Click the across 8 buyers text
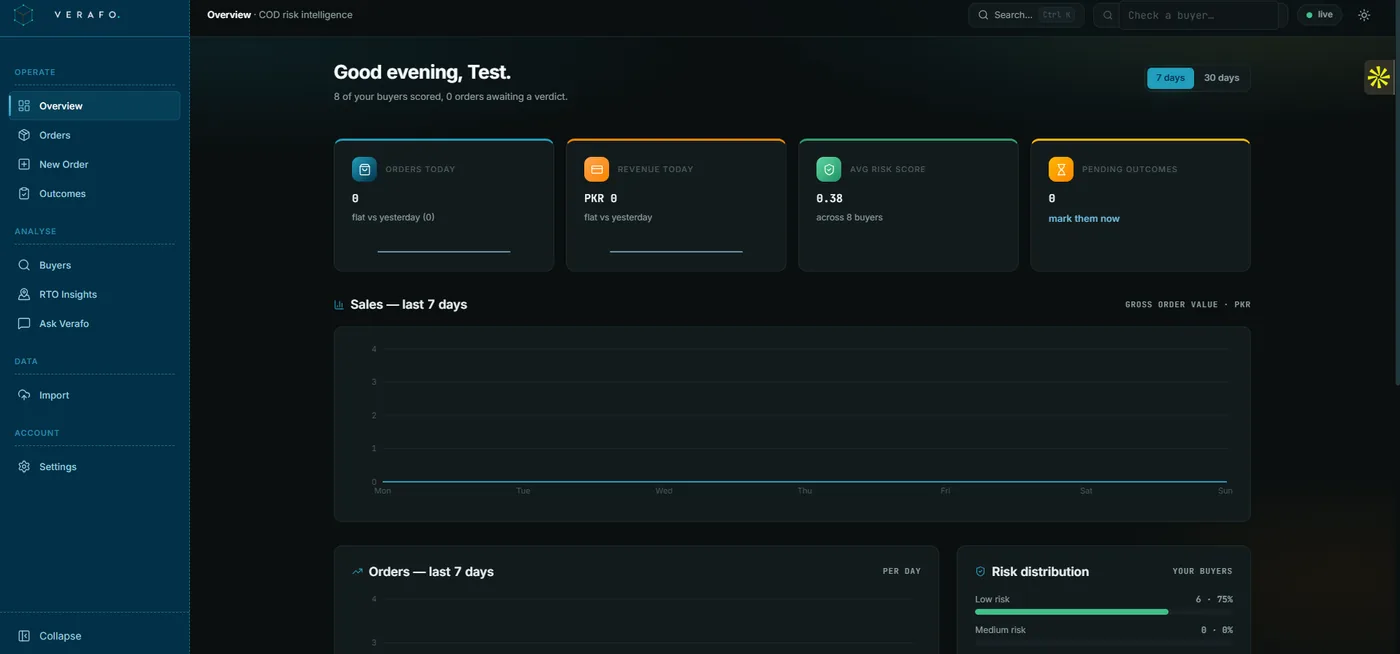The width and height of the screenshot is (1400, 654). click(849, 217)
